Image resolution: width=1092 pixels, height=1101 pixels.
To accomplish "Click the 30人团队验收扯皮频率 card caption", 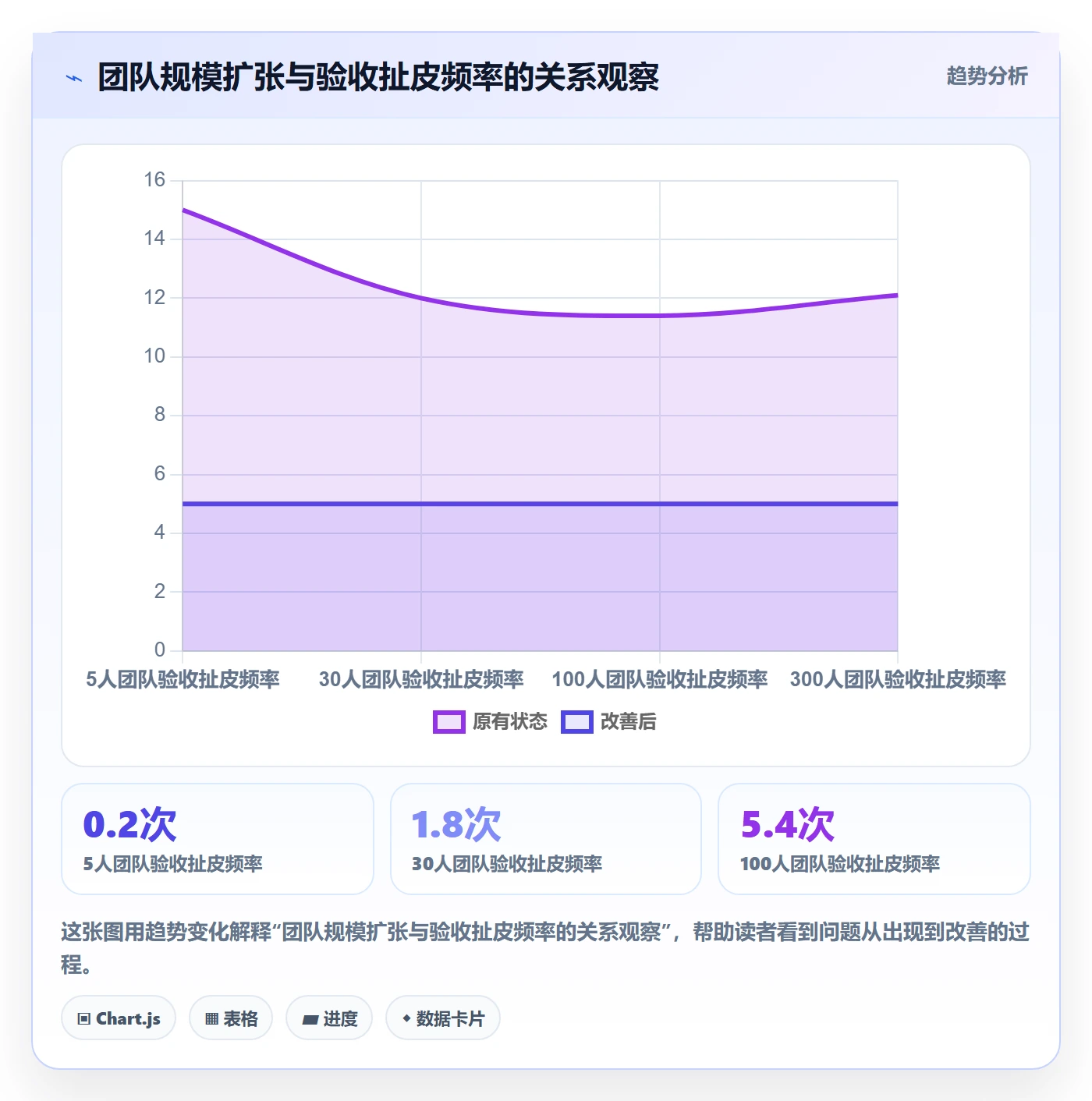I will click(507, 864).
